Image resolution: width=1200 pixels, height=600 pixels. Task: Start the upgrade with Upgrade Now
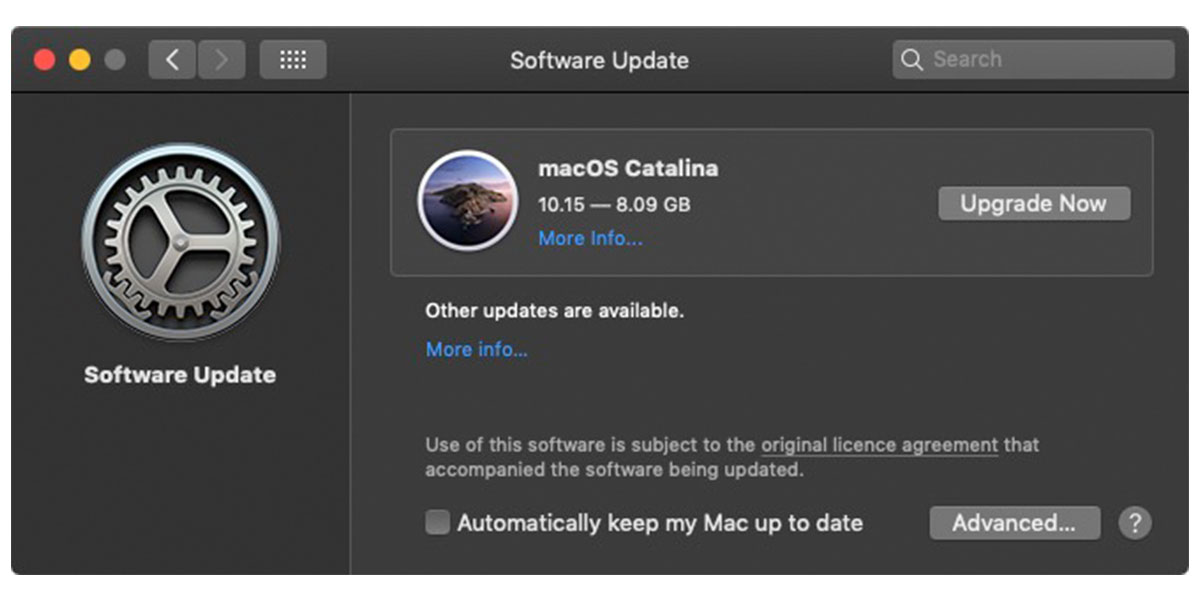(1034, 203)
